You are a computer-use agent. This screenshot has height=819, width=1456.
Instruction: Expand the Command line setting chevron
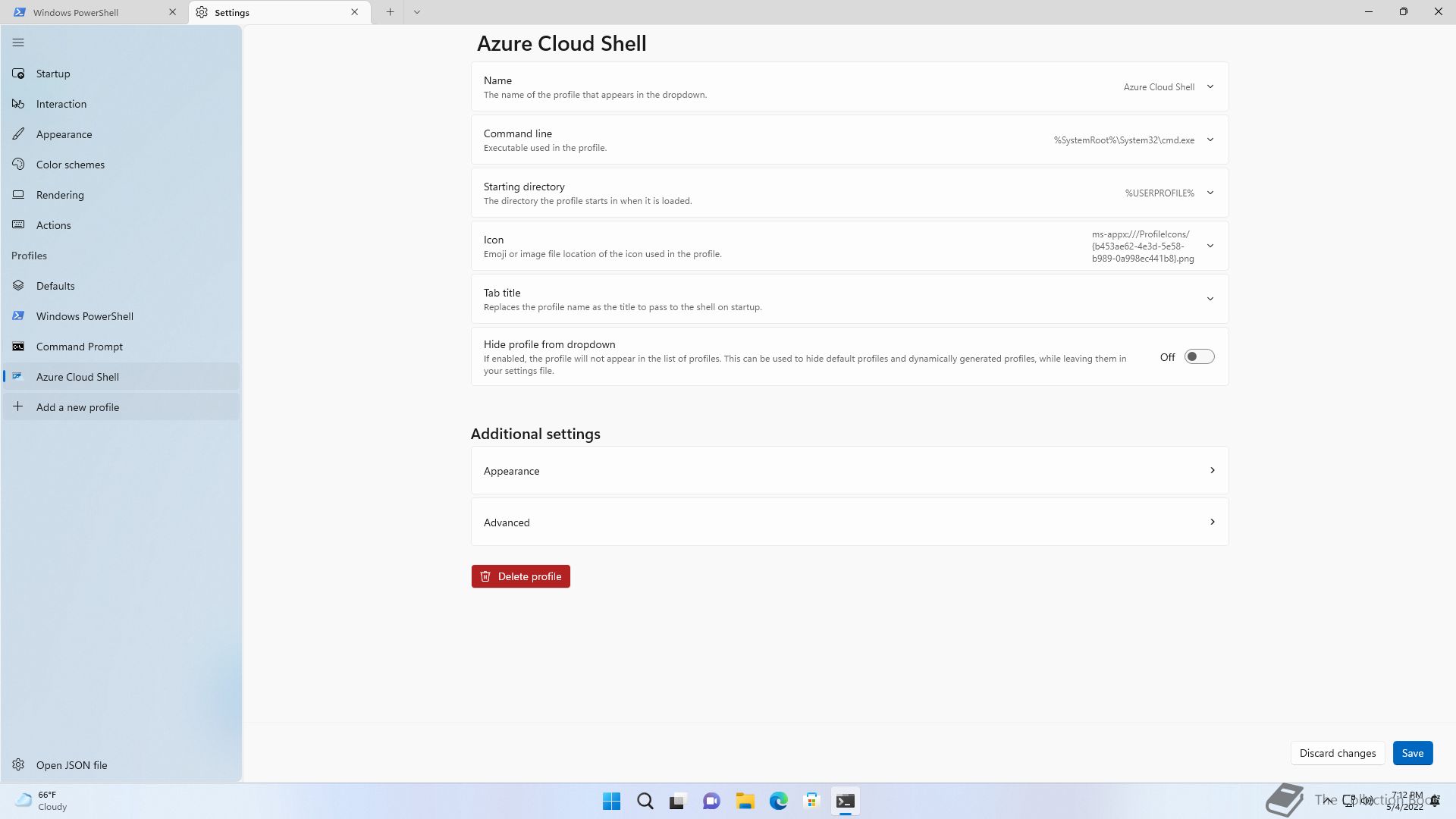(x=1210, y=140)
